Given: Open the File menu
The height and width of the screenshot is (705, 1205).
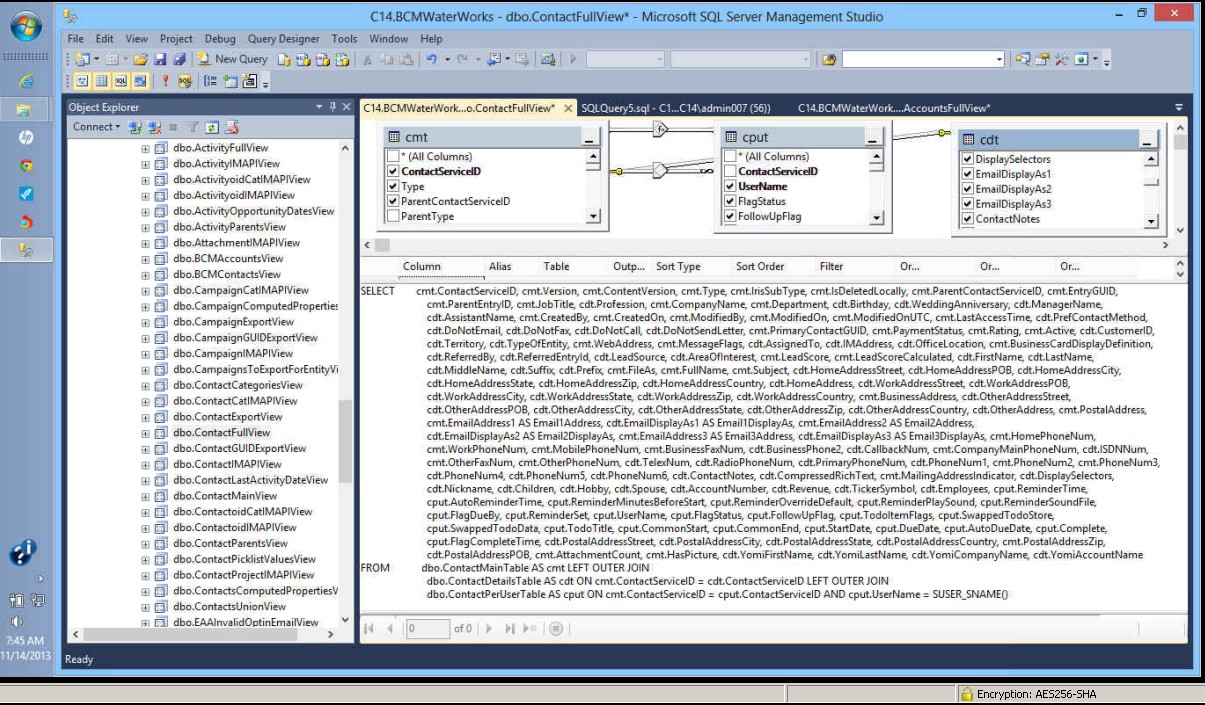Looking at the screenshot, I should pos(76,39).
